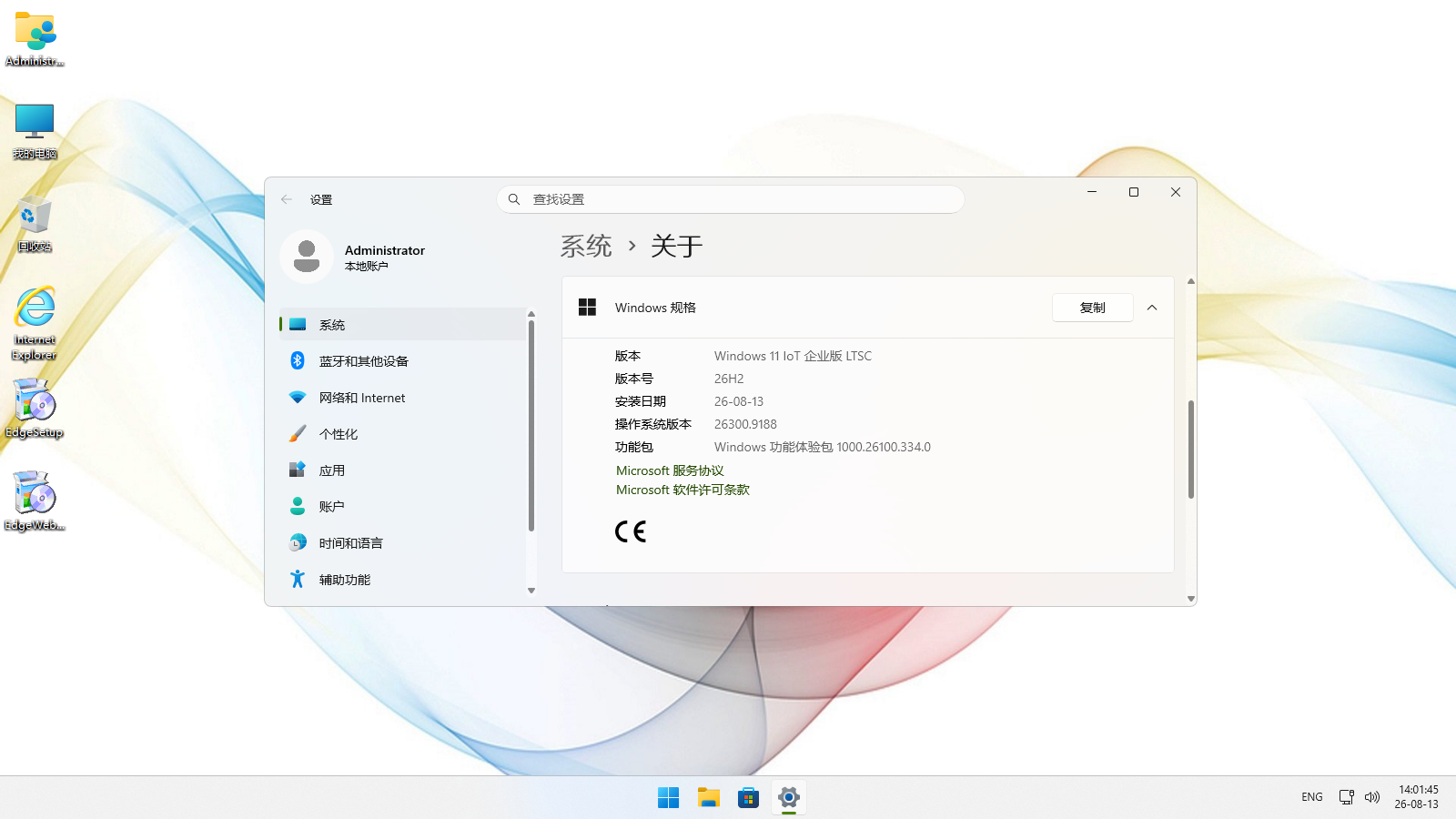Click the network Wi-Fi icon in sidebar

click(298, 398)
